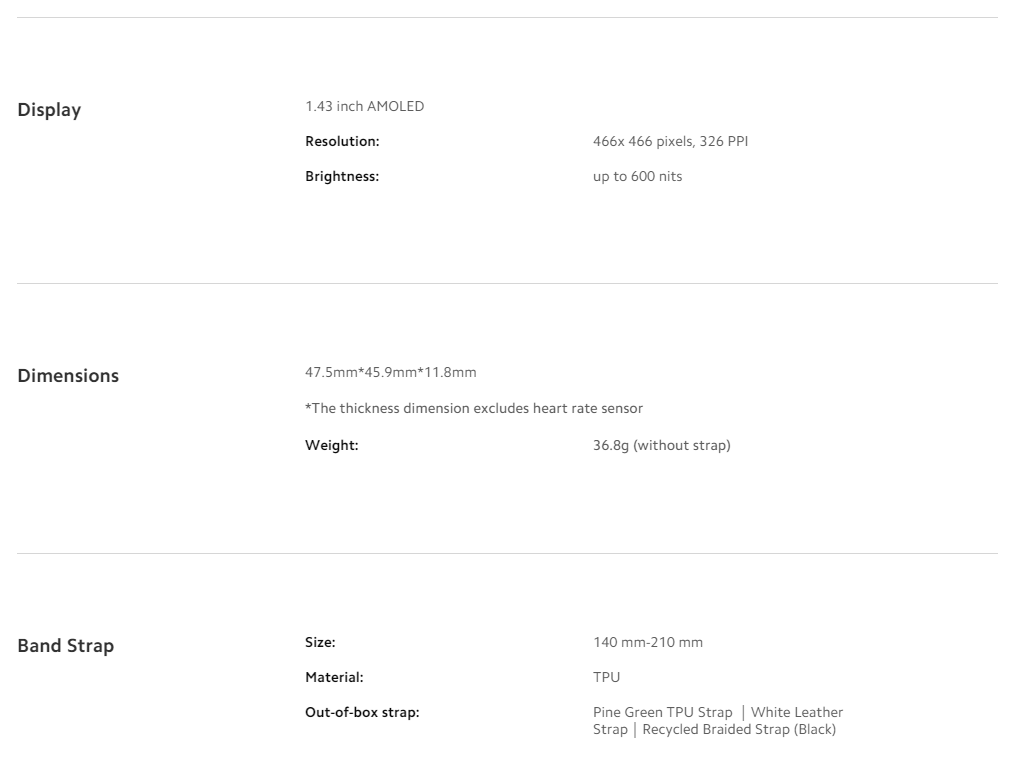Select the 1.43 inch AMOLED text
The image size is (1010, 779).
(365, 106)
